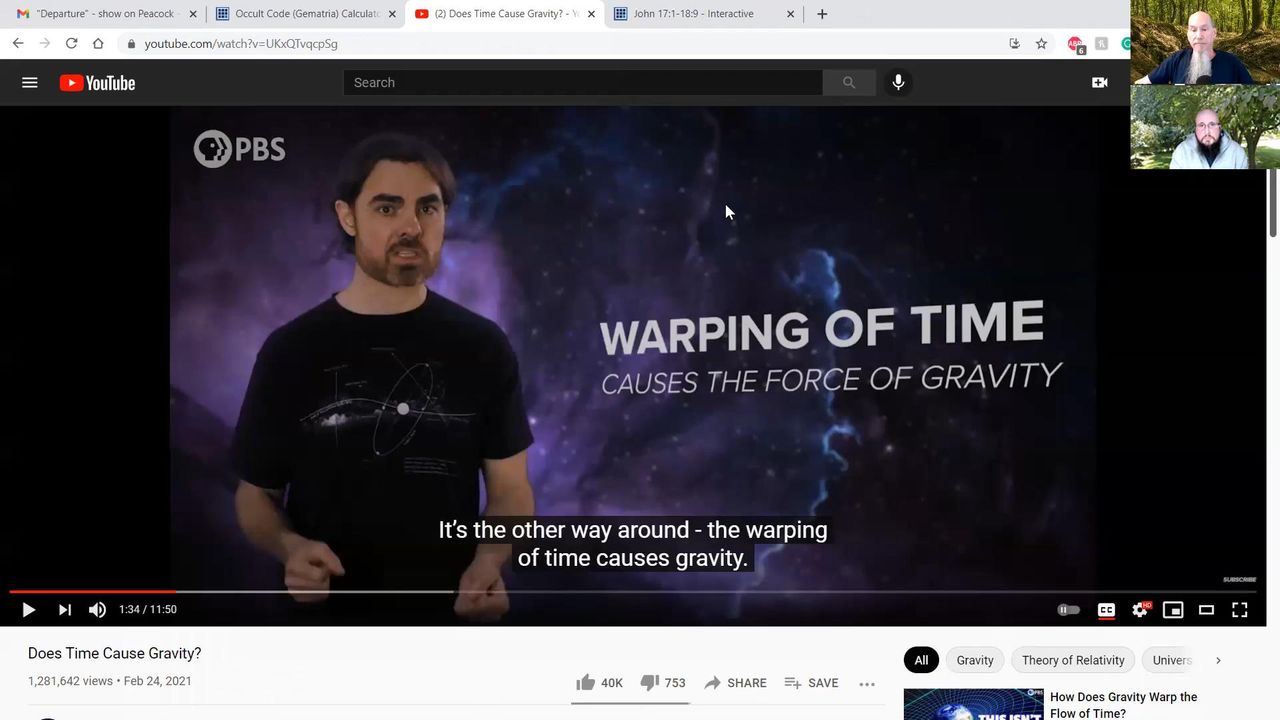Enable miniplayer mode

[1173, 610]
